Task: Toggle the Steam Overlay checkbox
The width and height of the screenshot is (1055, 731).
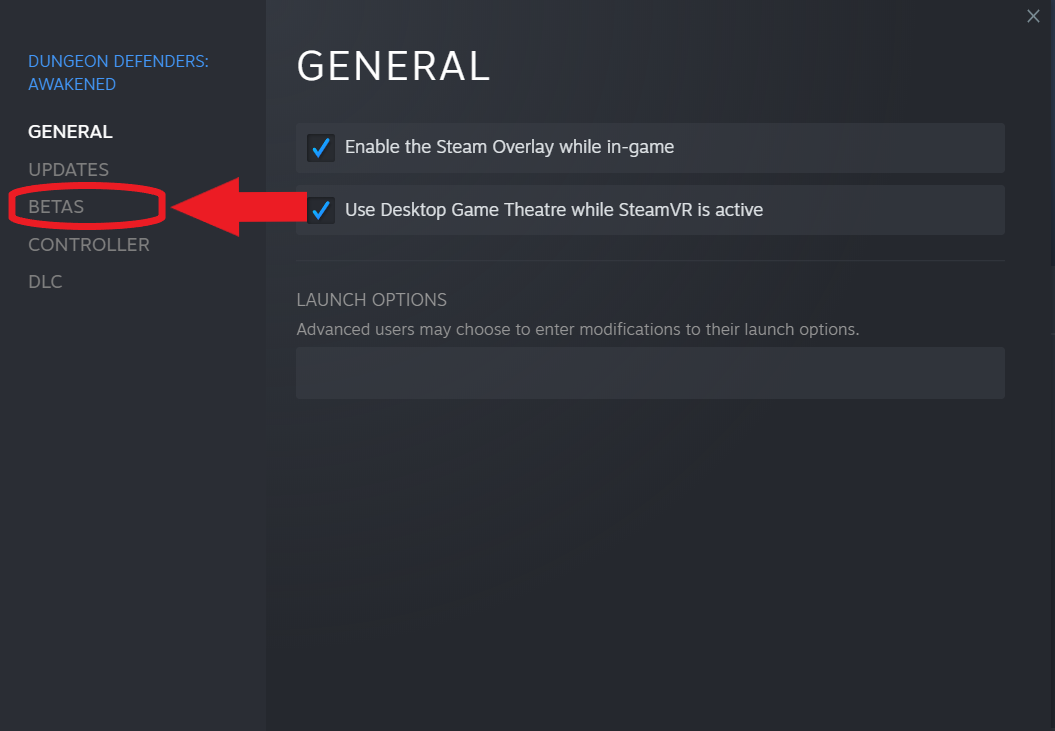Action: click(x=321, y=147)
